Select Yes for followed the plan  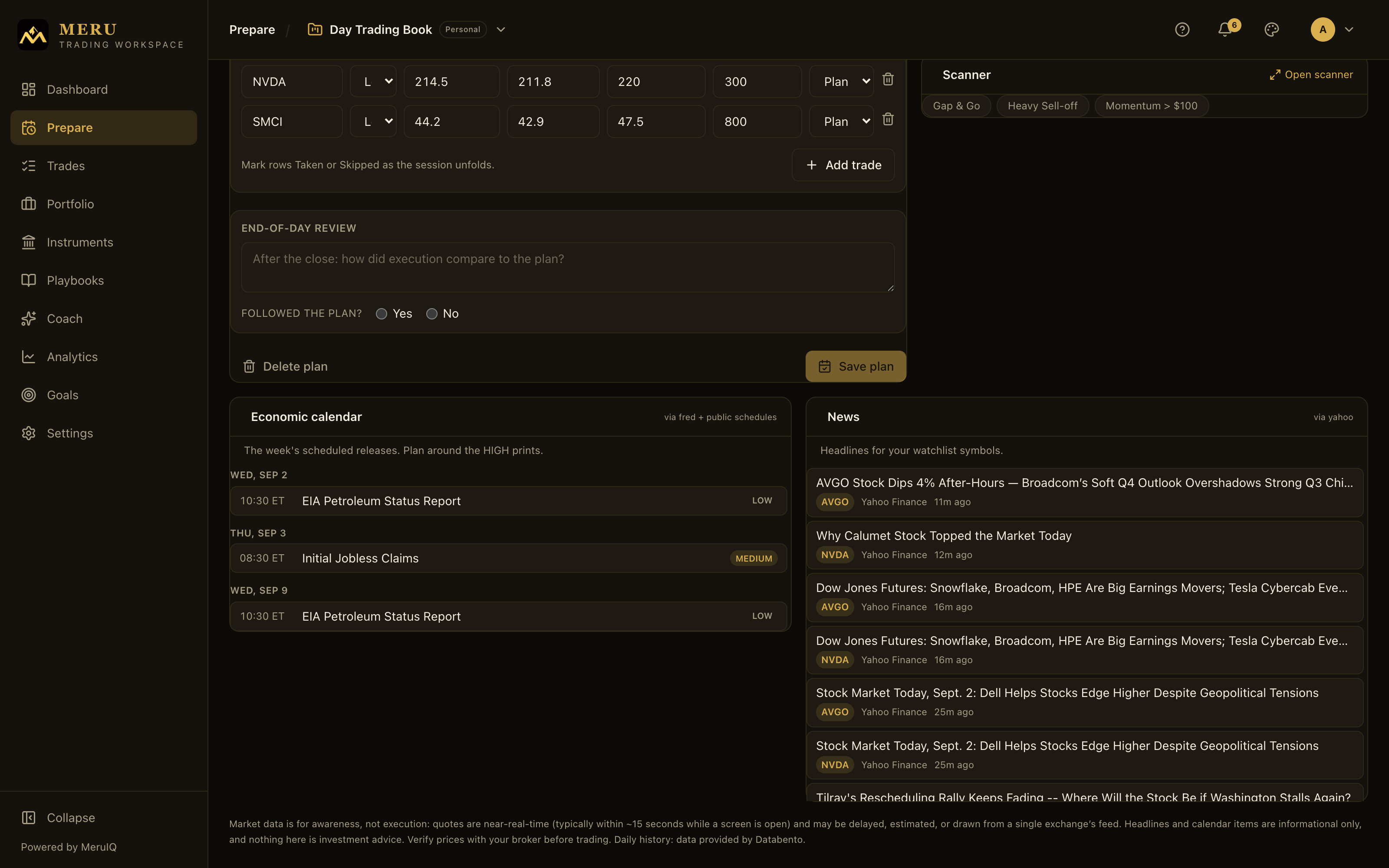pyautogui.click(x=381, y=313)
